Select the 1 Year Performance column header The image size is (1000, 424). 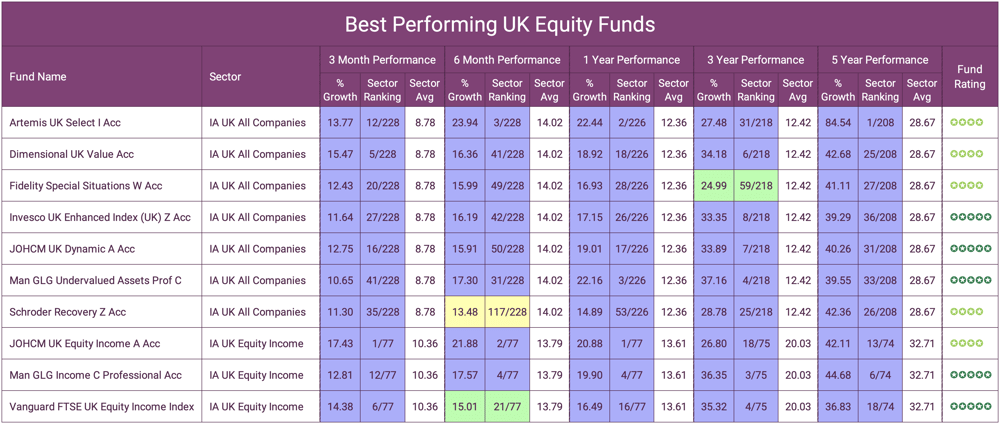pyautogui.click(x=631, y=60)
